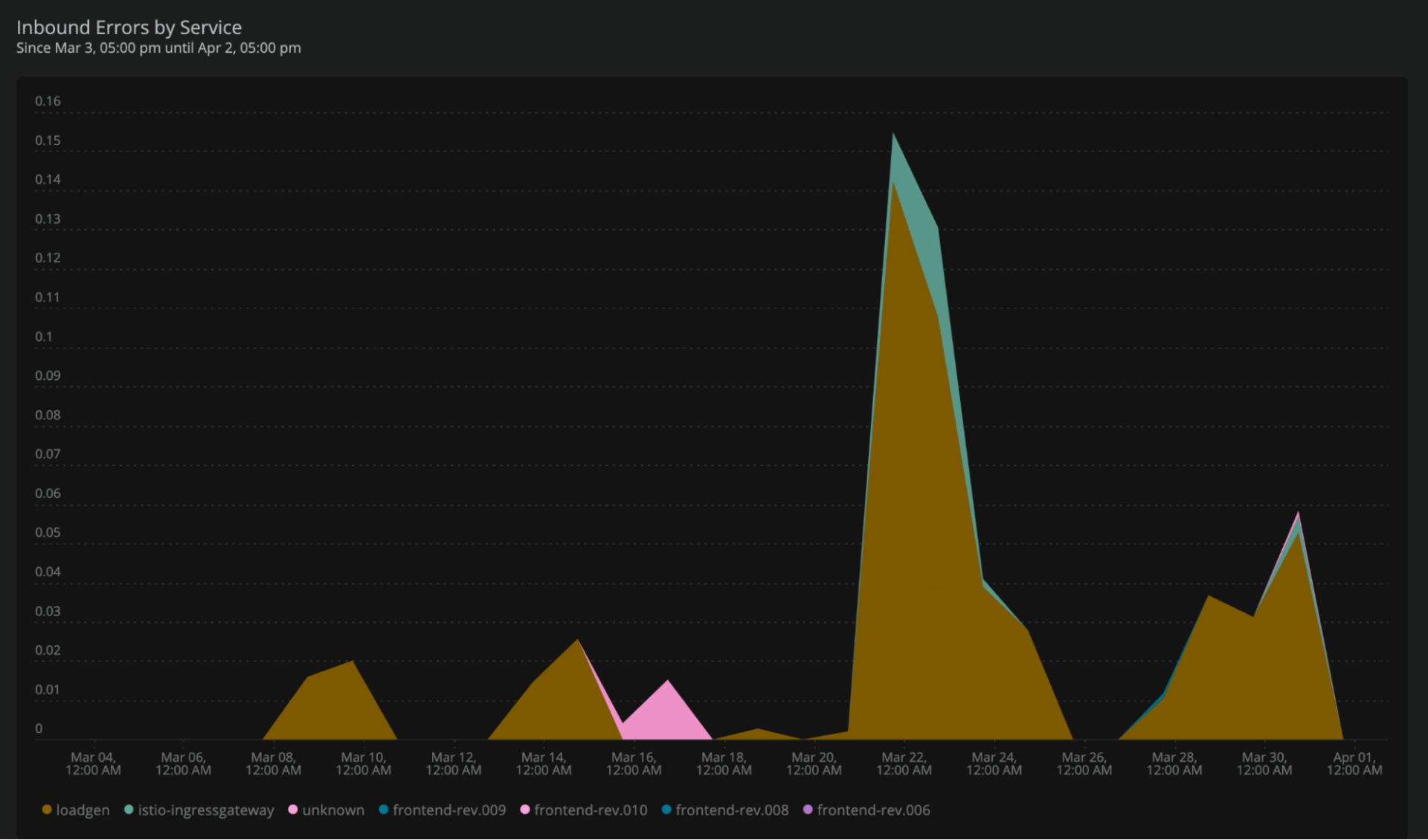The height and width of the screenshot is (840, 1428).
Task: Click the Apr 01 axis label
Action: pyautogui.click(x=1355, y=763)
